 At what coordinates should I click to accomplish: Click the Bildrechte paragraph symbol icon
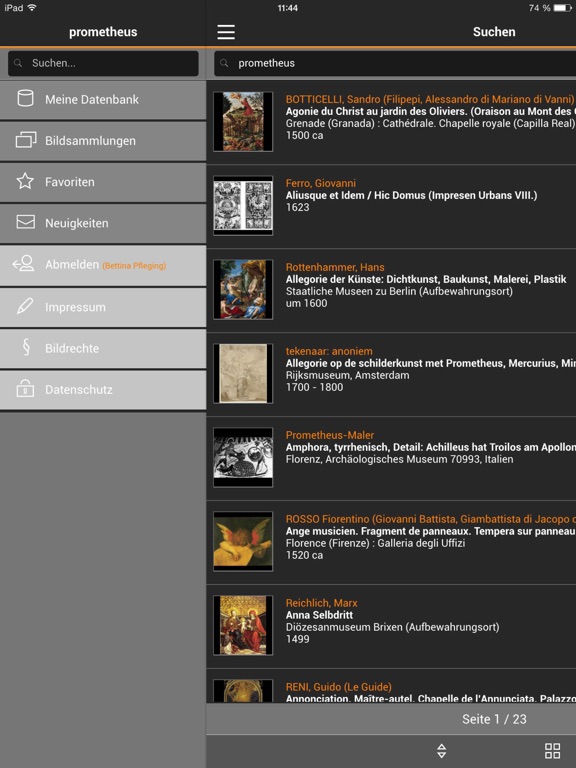pos(26,347)
